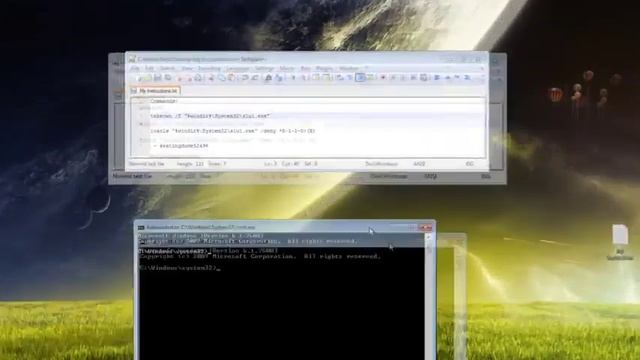This screenshot has width=640, height=360.
Task: Click the Save Recorded Macro icon
Action: [424, 78]
